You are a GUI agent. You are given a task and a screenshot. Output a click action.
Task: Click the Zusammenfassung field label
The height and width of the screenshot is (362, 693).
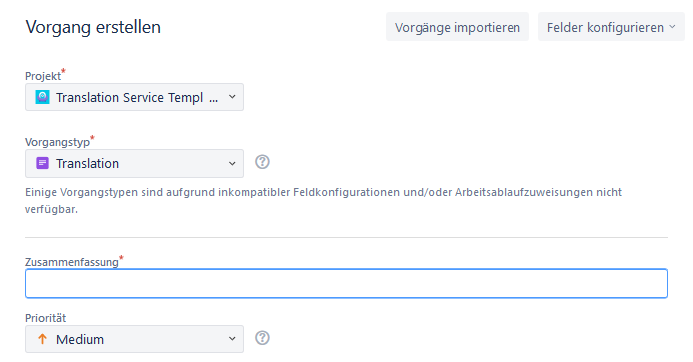pyautogui.click(x=72, y=262)
